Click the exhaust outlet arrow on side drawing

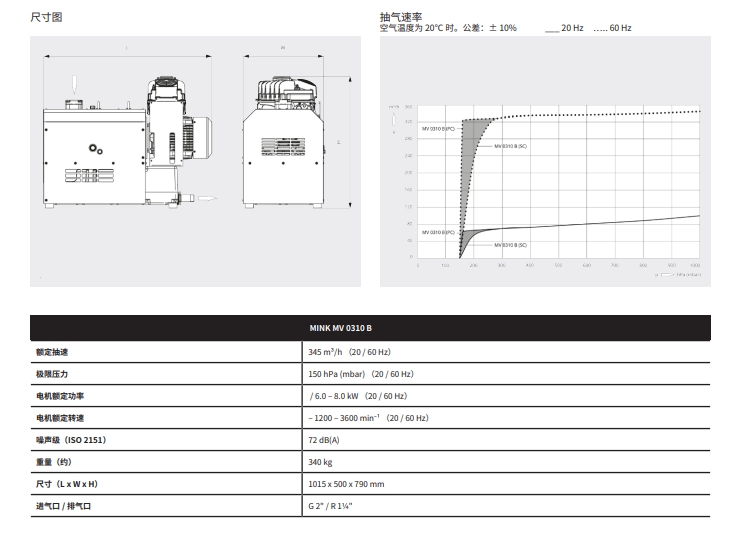pos(207,199)
